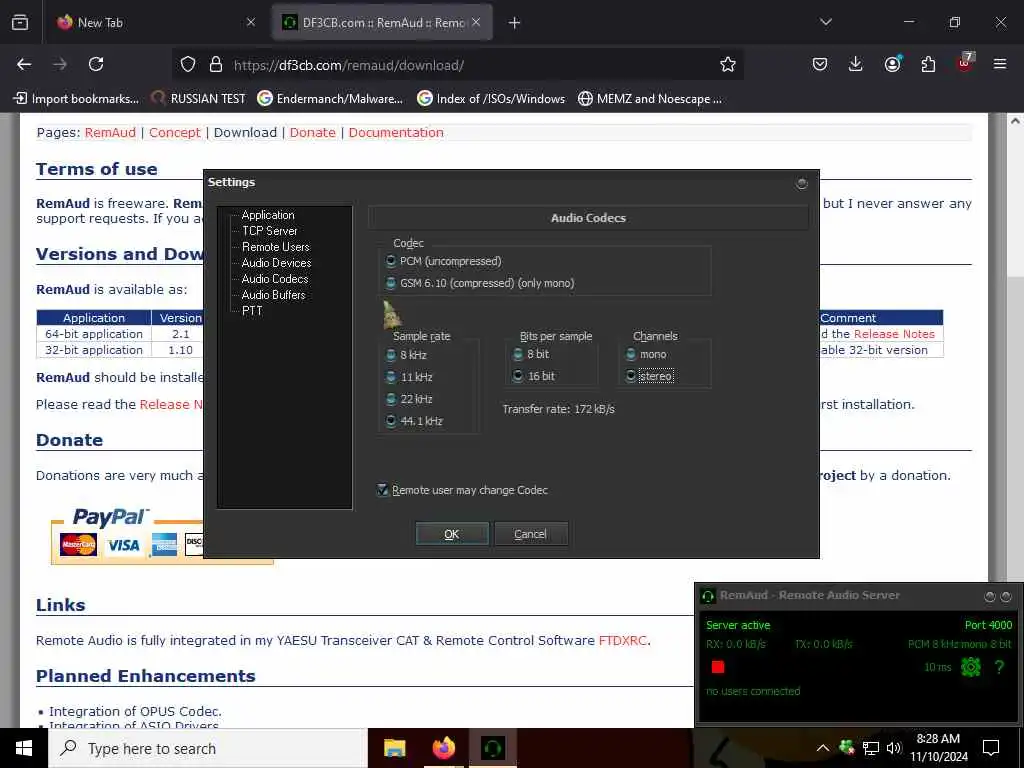Open the Release Notes link in Comment column
Screen dimensions: 1024x768
[894, 334]
